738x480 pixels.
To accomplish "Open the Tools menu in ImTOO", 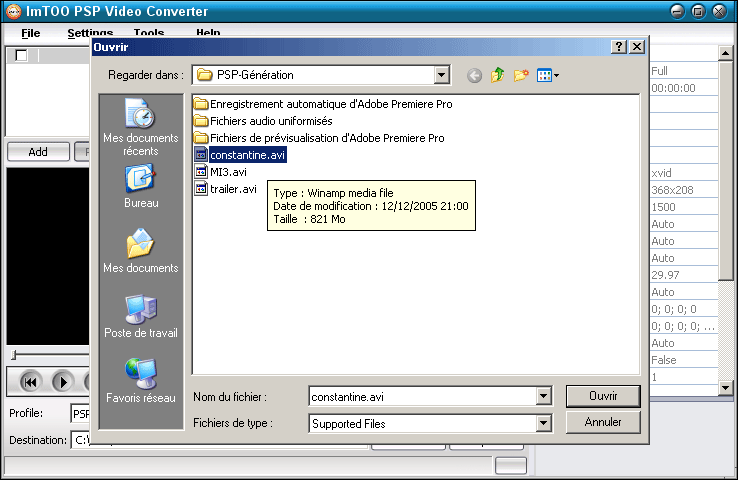I will pyautogui.click(x=149, y=32).
